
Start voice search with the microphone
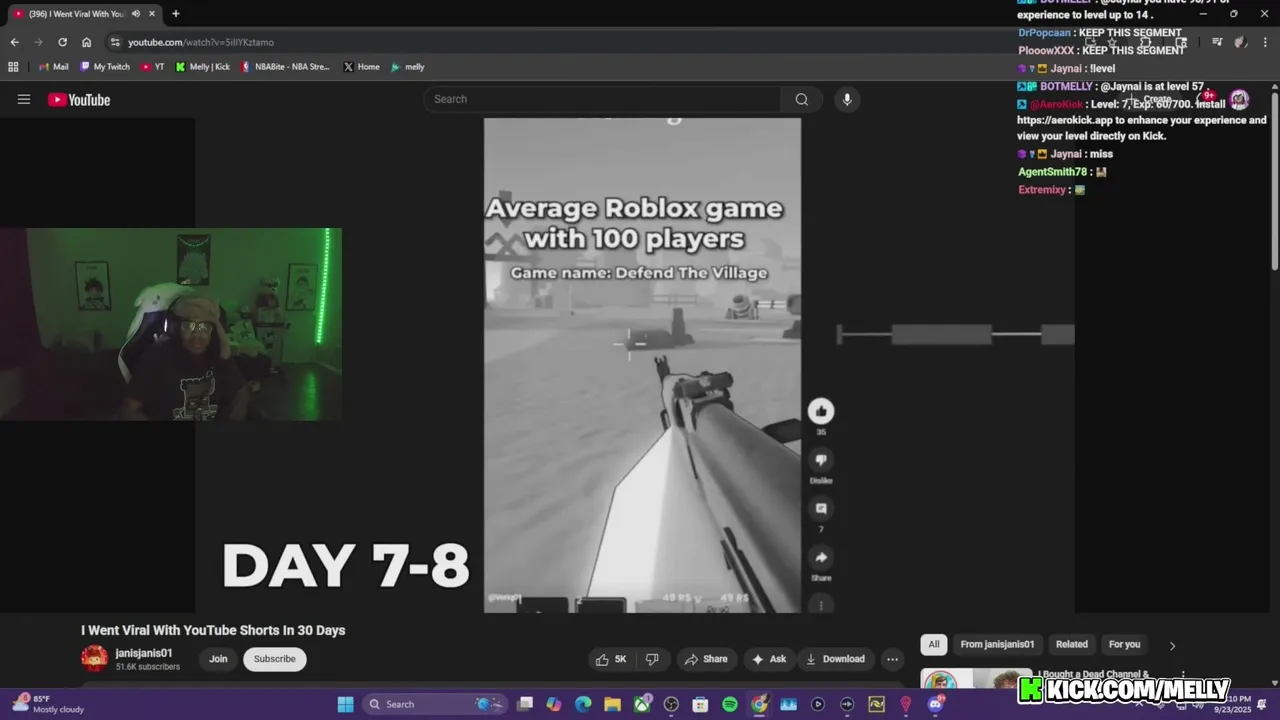[847, 99]
